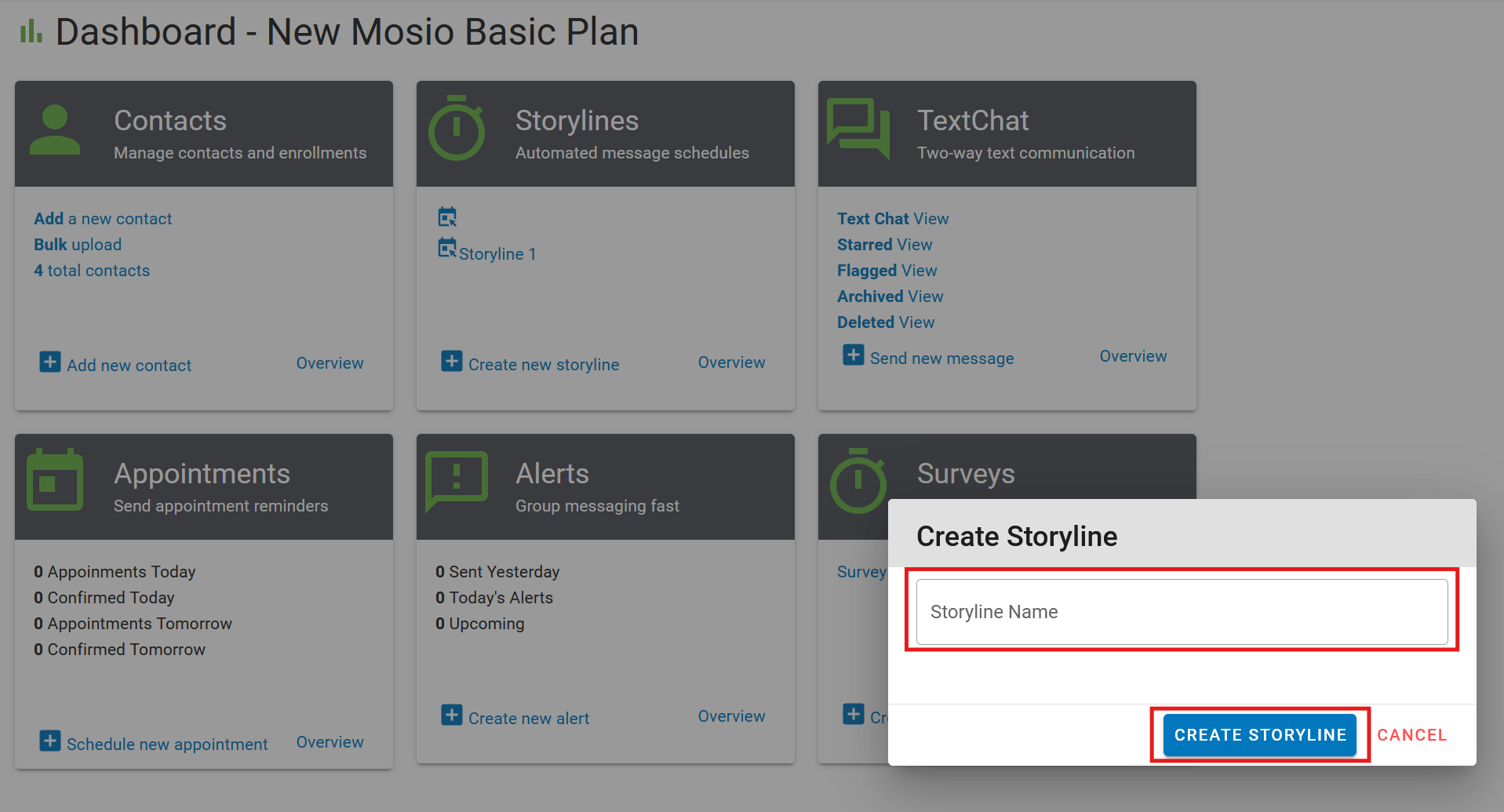Click the Alerts card heading
Image resolution: width=1504 pixels, height=812 pixels.
[552, 474]
